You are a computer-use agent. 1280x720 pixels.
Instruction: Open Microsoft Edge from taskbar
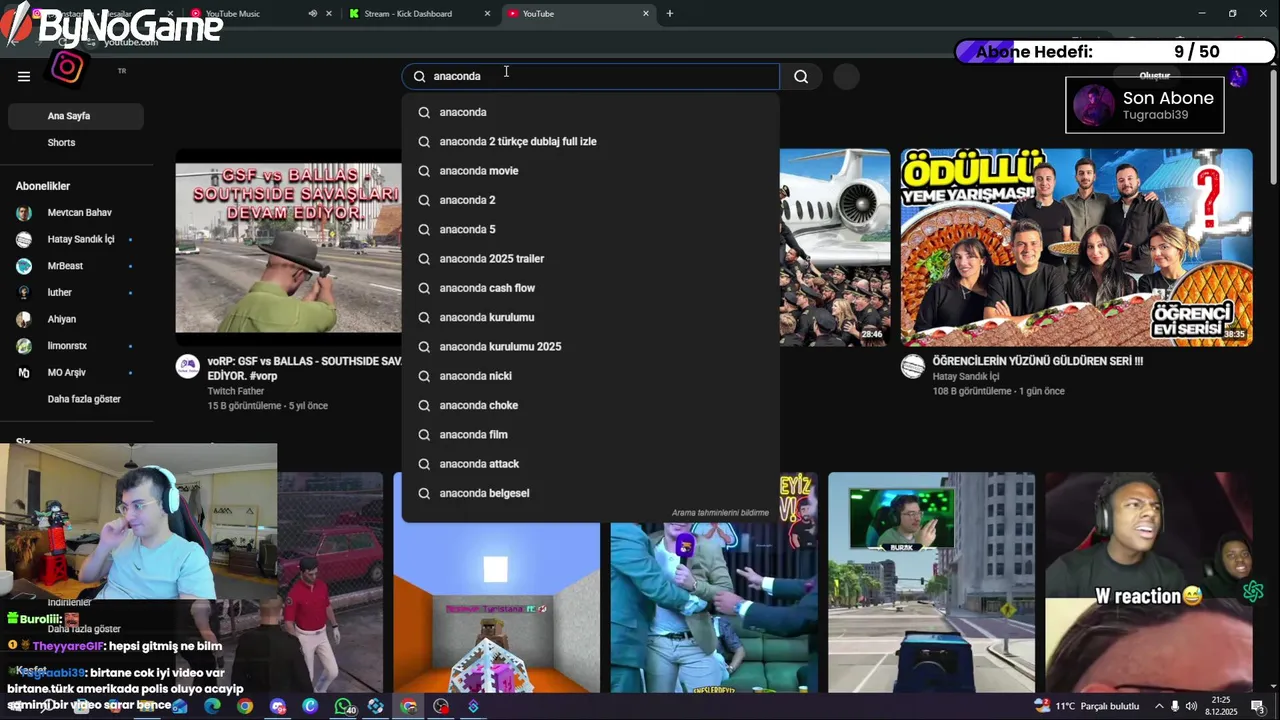(x=212, y=706)
